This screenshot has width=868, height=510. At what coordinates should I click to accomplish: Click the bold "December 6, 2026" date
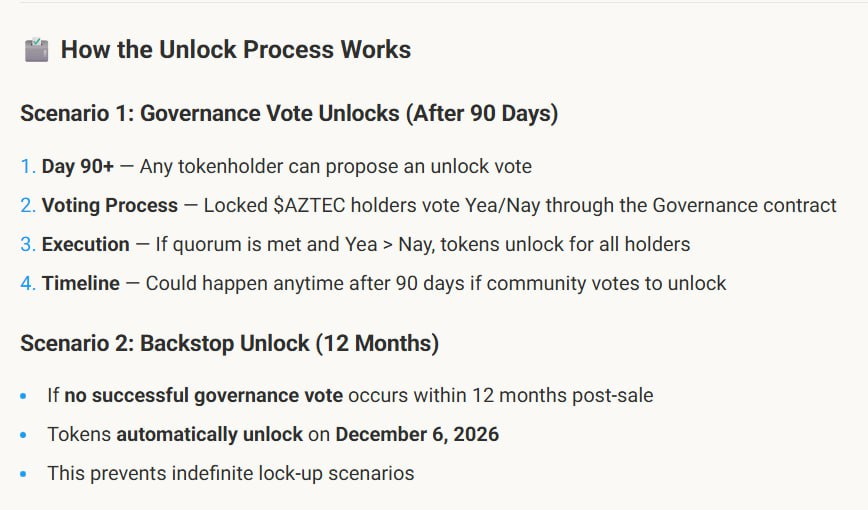point(417,435)
